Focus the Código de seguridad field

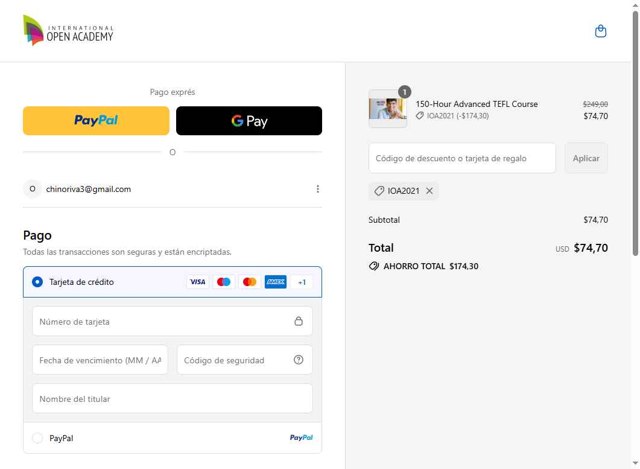point(244,360)
